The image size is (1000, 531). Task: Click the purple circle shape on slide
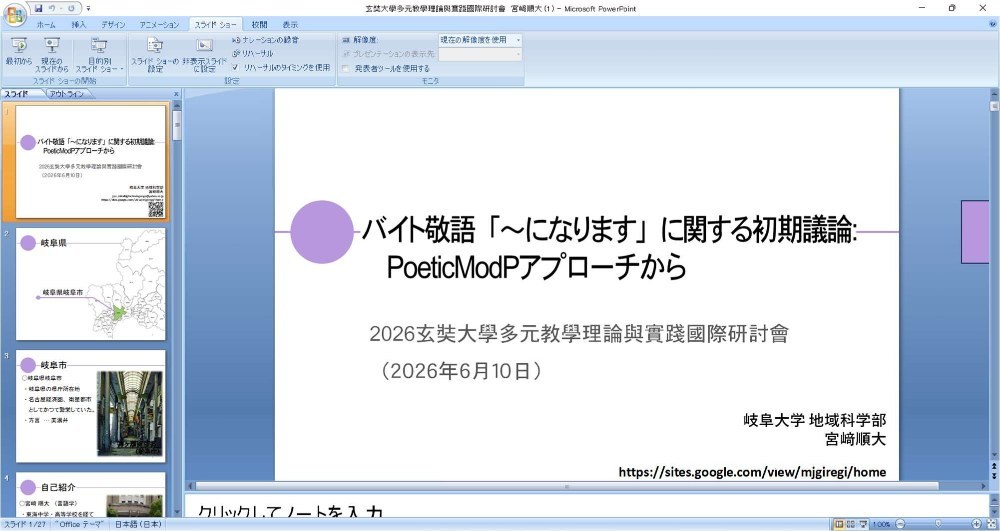click(321, 232)
